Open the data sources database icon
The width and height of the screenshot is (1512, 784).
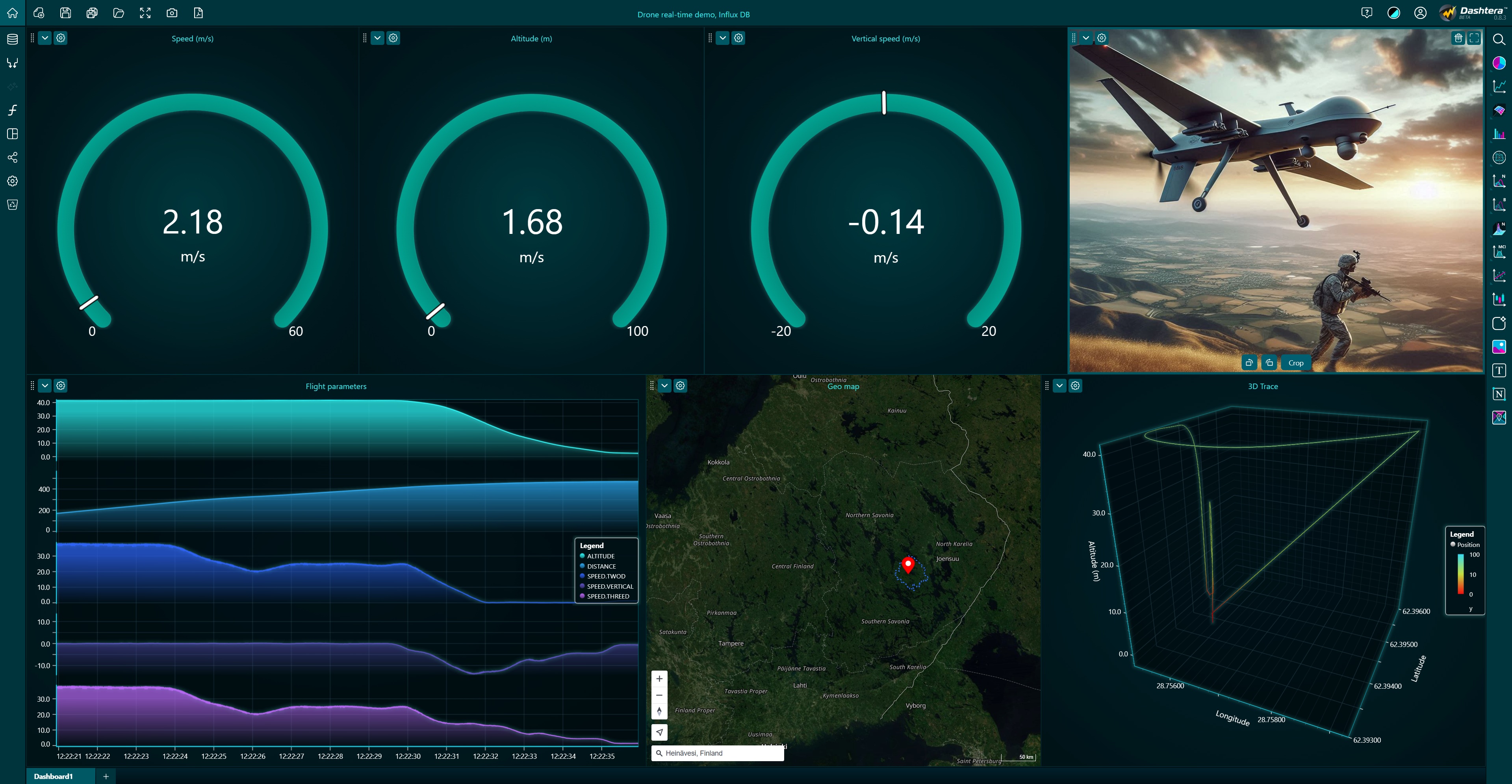tap(12, 39)
